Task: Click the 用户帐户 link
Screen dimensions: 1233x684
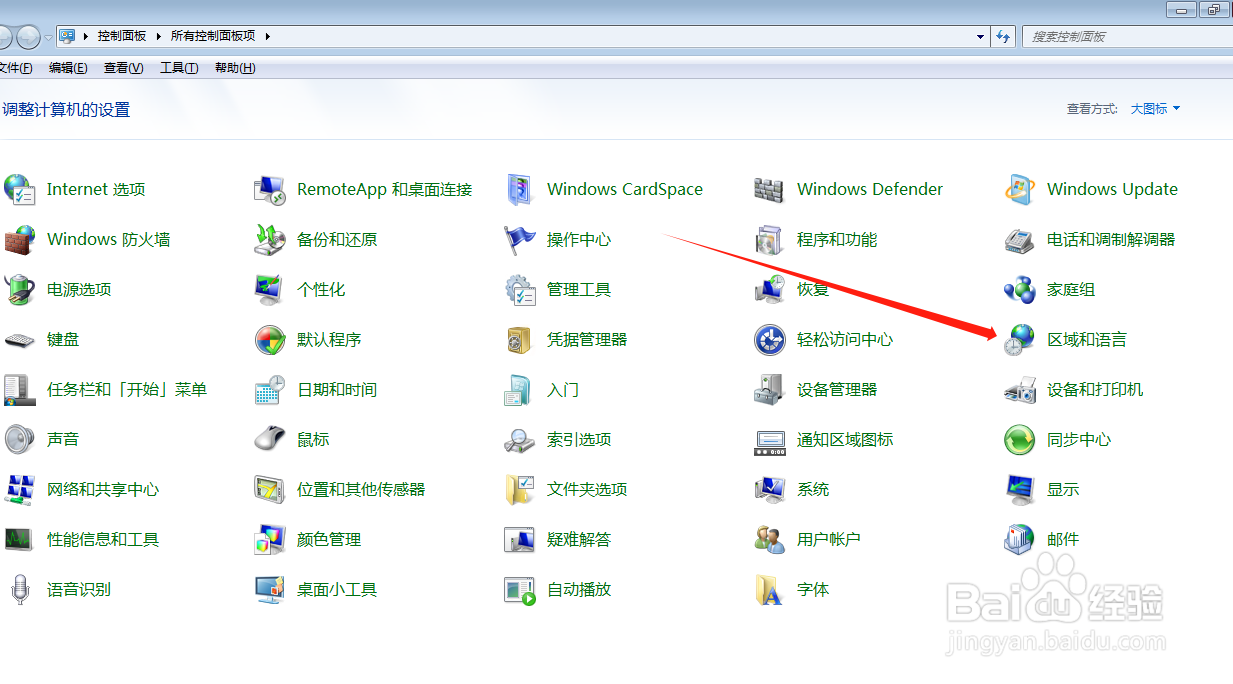Action: click(x=829, y=540)
